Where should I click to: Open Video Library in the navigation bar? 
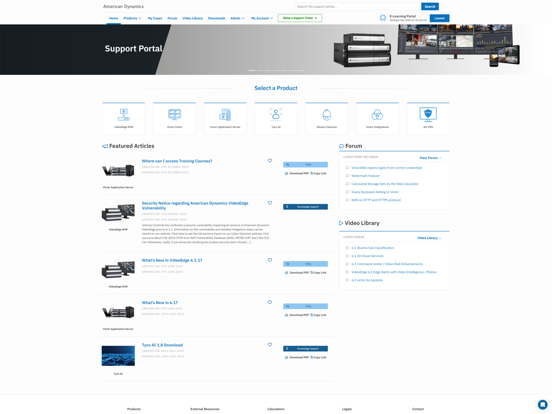[x=193, y=18]
